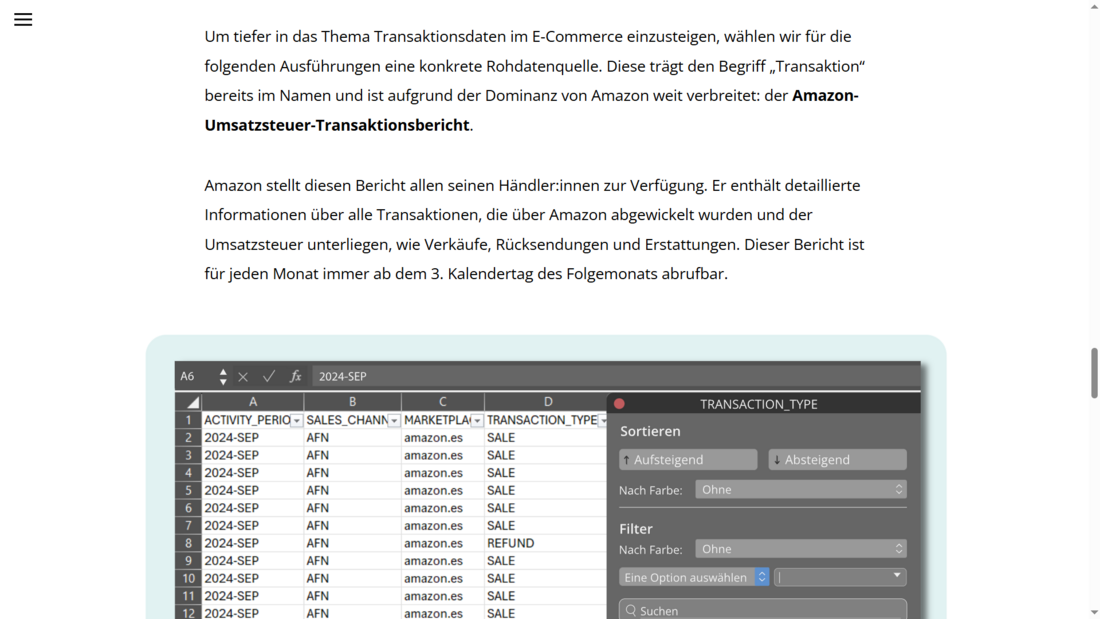1100x619 pixels.
Task: Click the name box stepper arrows
Action: [222, 377]
